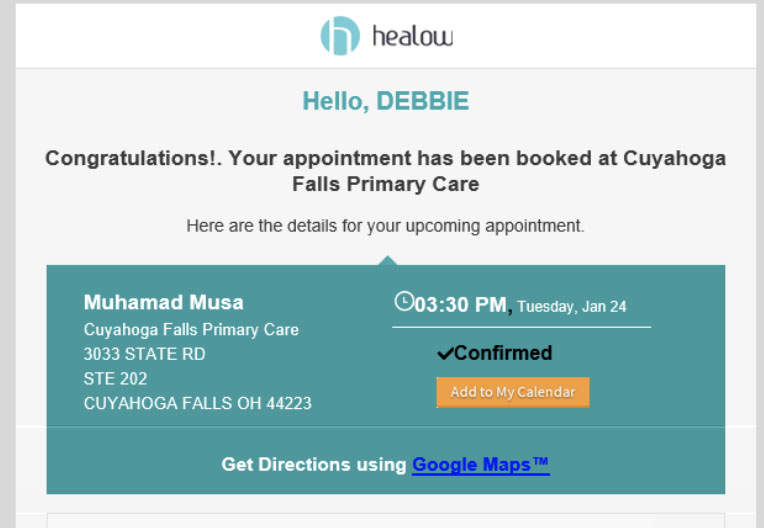Click the small triangle pointer above teal card

point(388,260)
